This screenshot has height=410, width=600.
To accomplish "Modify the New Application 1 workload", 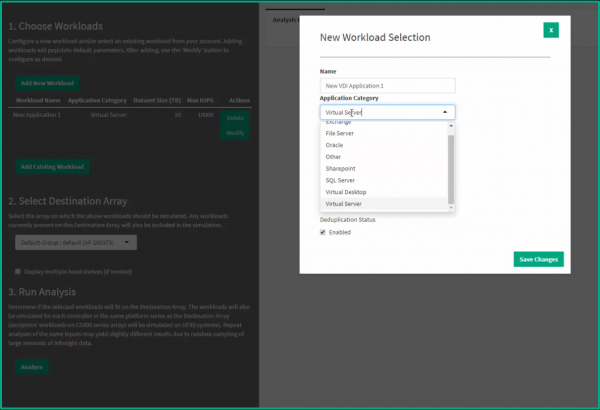I will point(235,132).
